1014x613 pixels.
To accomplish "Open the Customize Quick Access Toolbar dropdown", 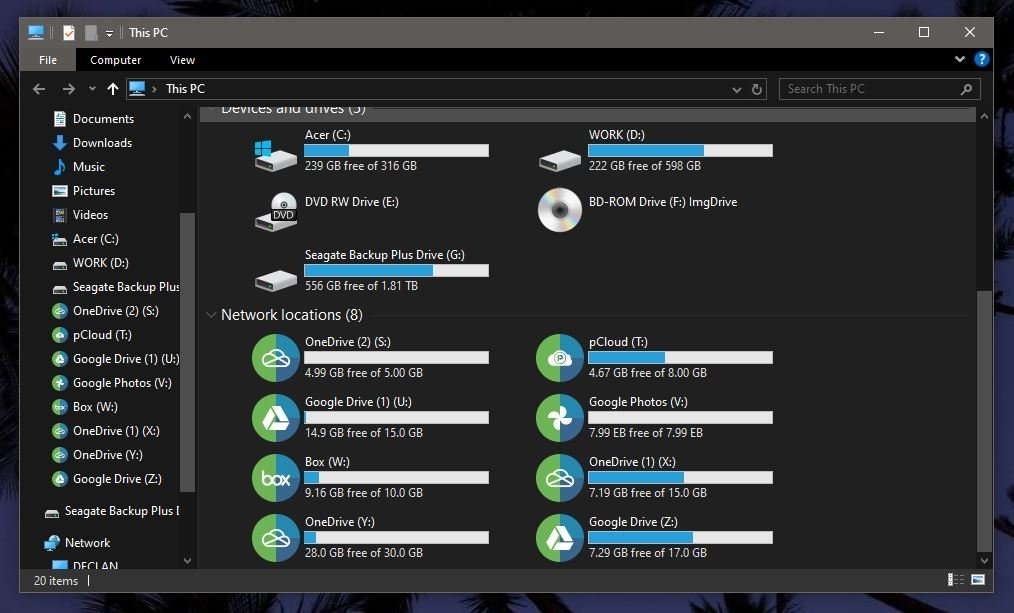I will click(109, 33).
